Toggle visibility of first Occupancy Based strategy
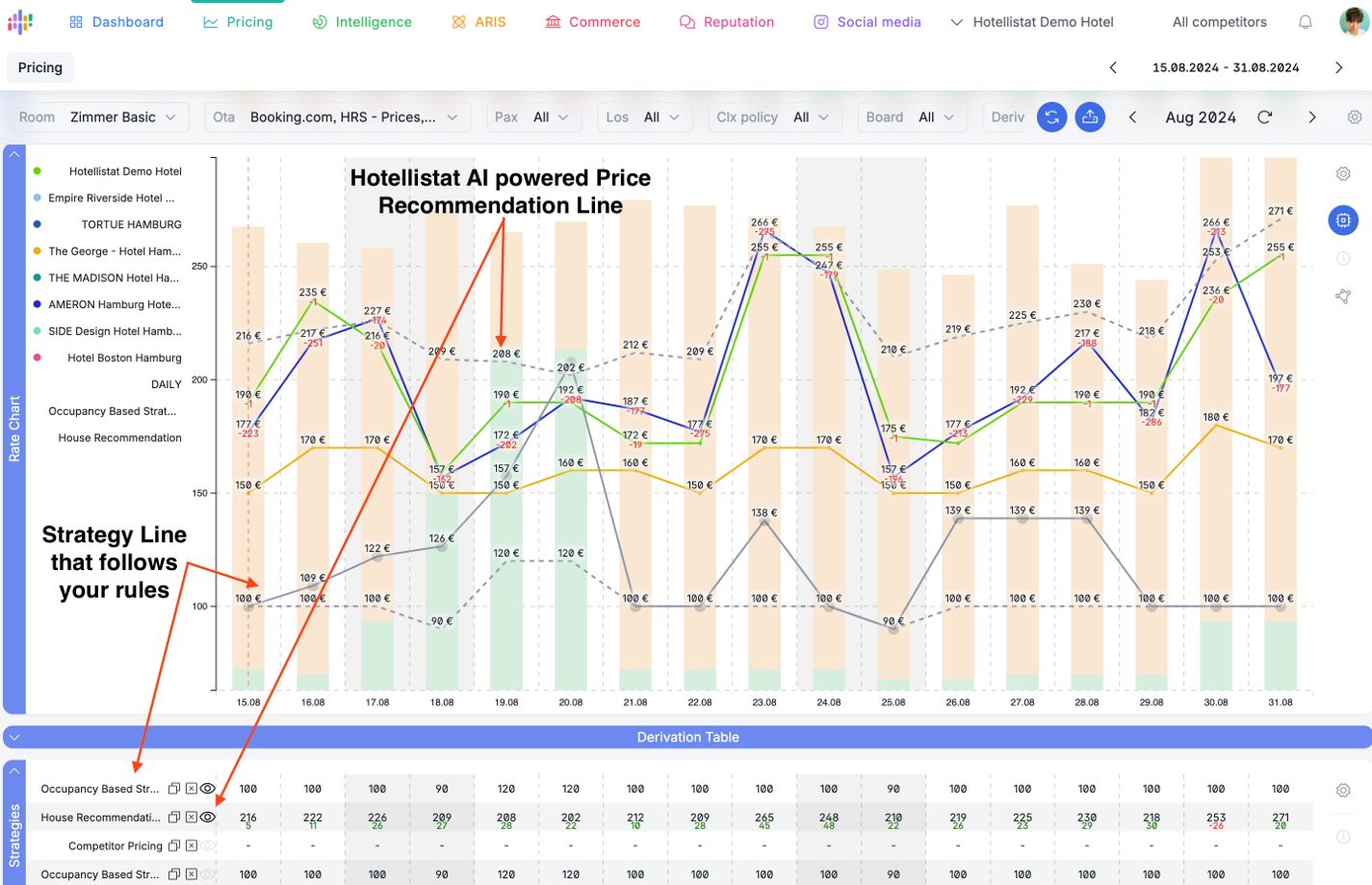Image resolution: width=1372 pixels, height=885 pixels. click(x=208, y=789)
